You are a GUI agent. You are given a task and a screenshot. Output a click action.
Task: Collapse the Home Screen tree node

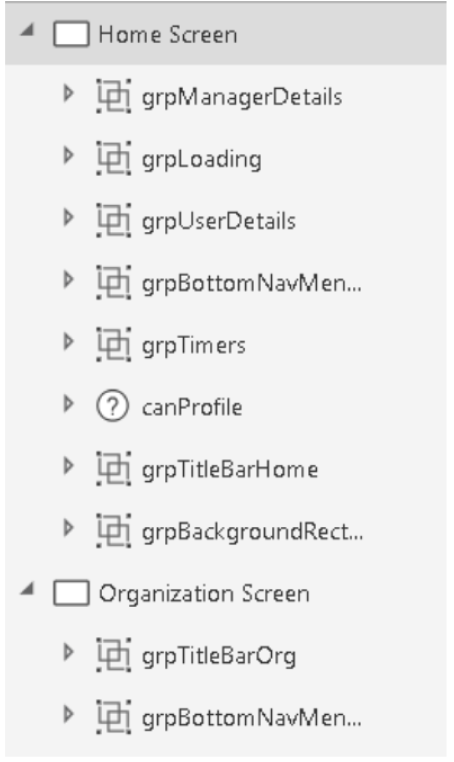pos(27,31)
